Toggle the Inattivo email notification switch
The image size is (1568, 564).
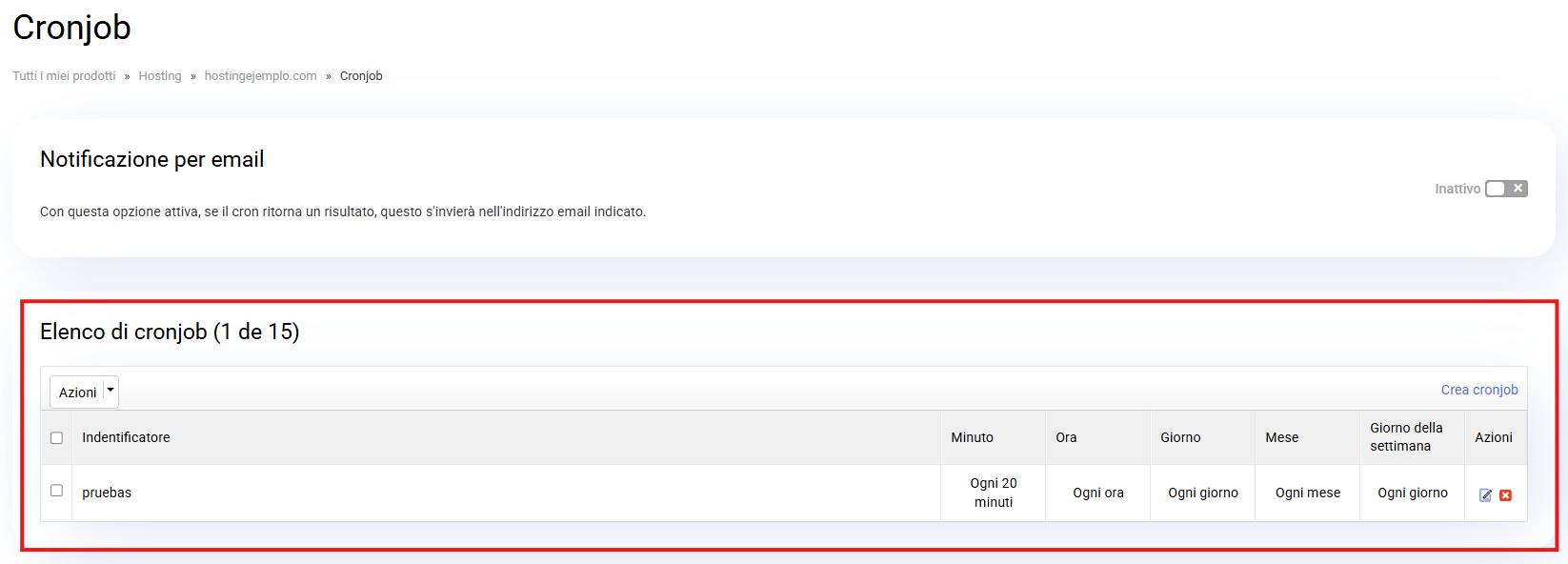pyautogui.click(x=1506, y=189)
